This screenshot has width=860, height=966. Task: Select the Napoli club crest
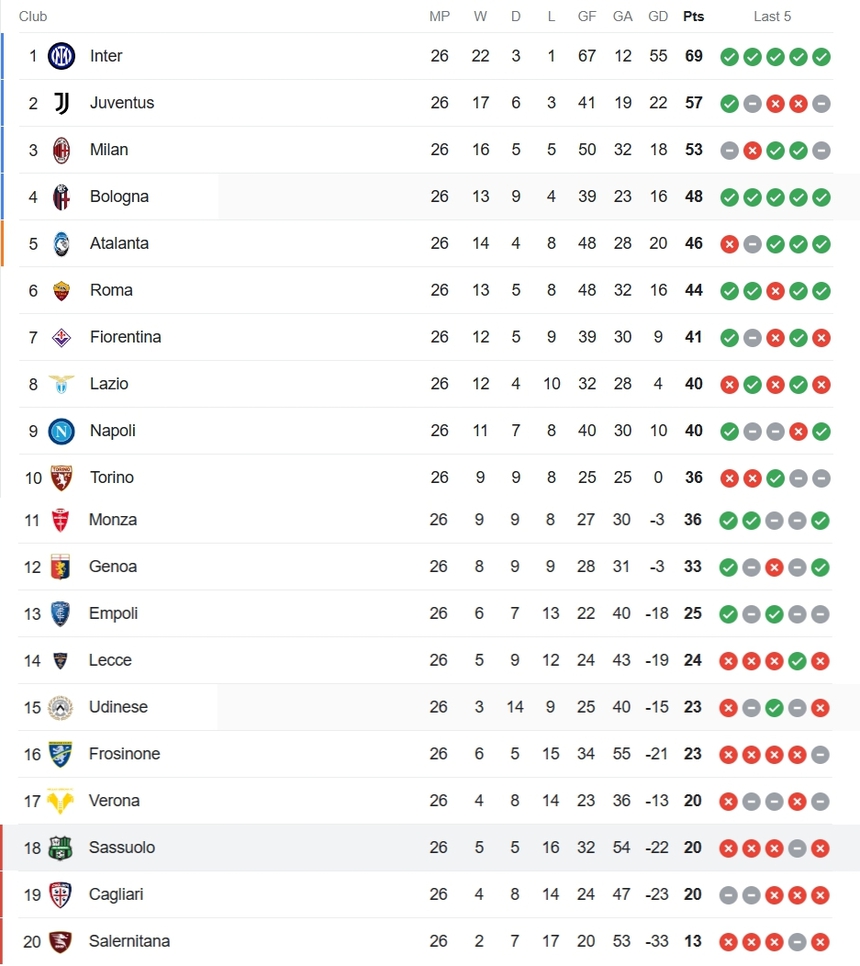(x=62, y=431)
